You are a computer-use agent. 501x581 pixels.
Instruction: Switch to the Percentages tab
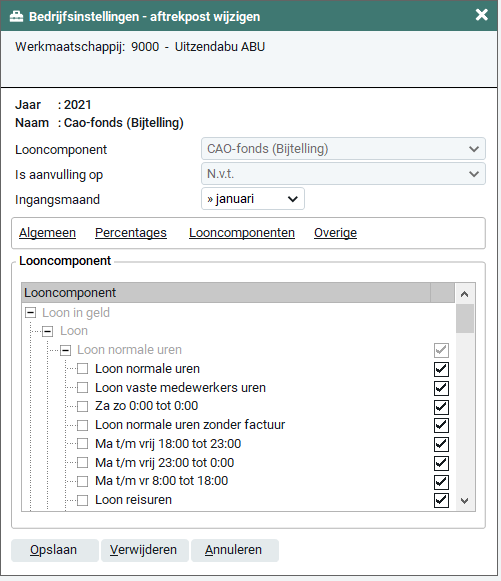[x=131, y=233]
